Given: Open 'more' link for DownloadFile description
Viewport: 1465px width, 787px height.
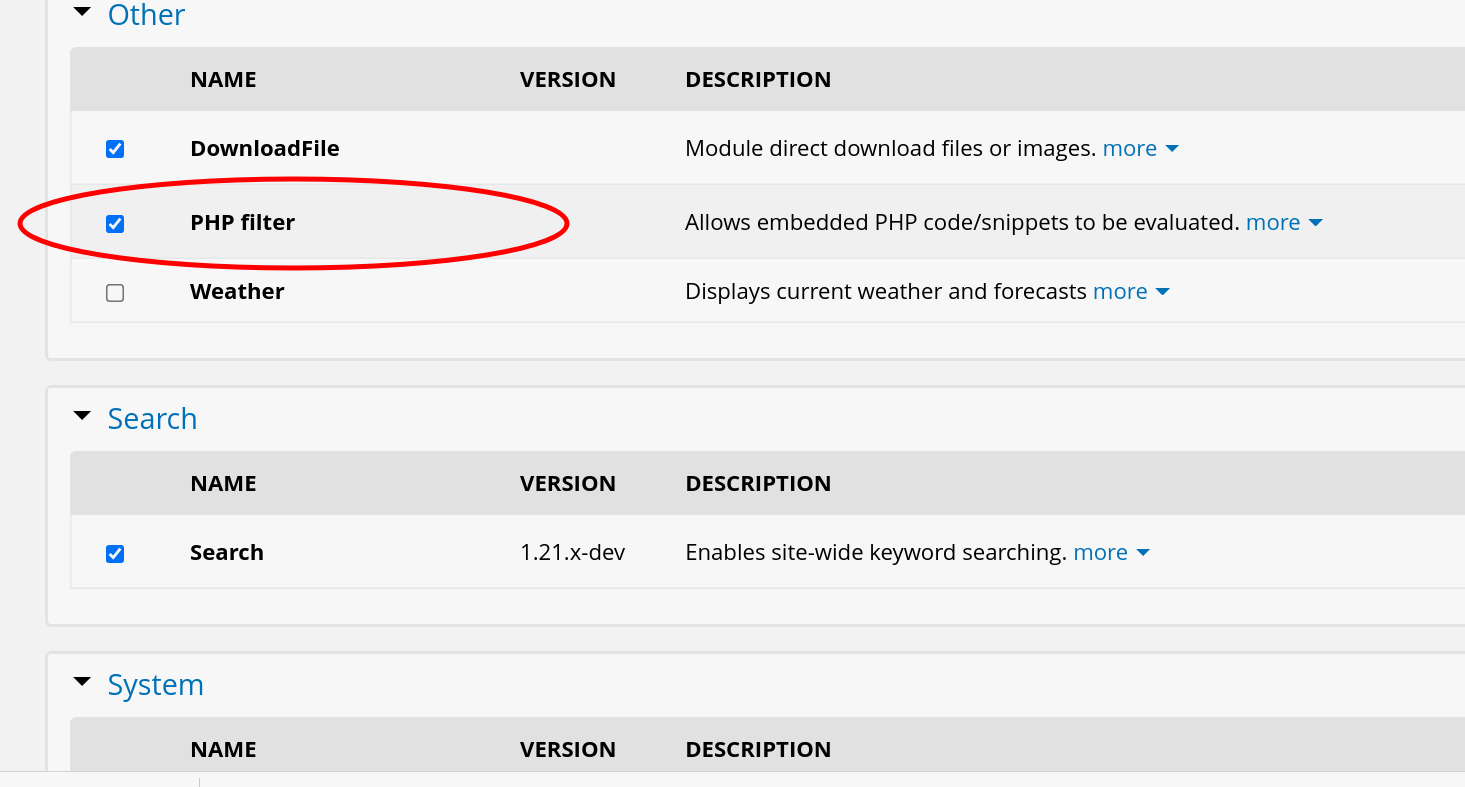Looking at the screenshot, I should tap(1129, 149).
